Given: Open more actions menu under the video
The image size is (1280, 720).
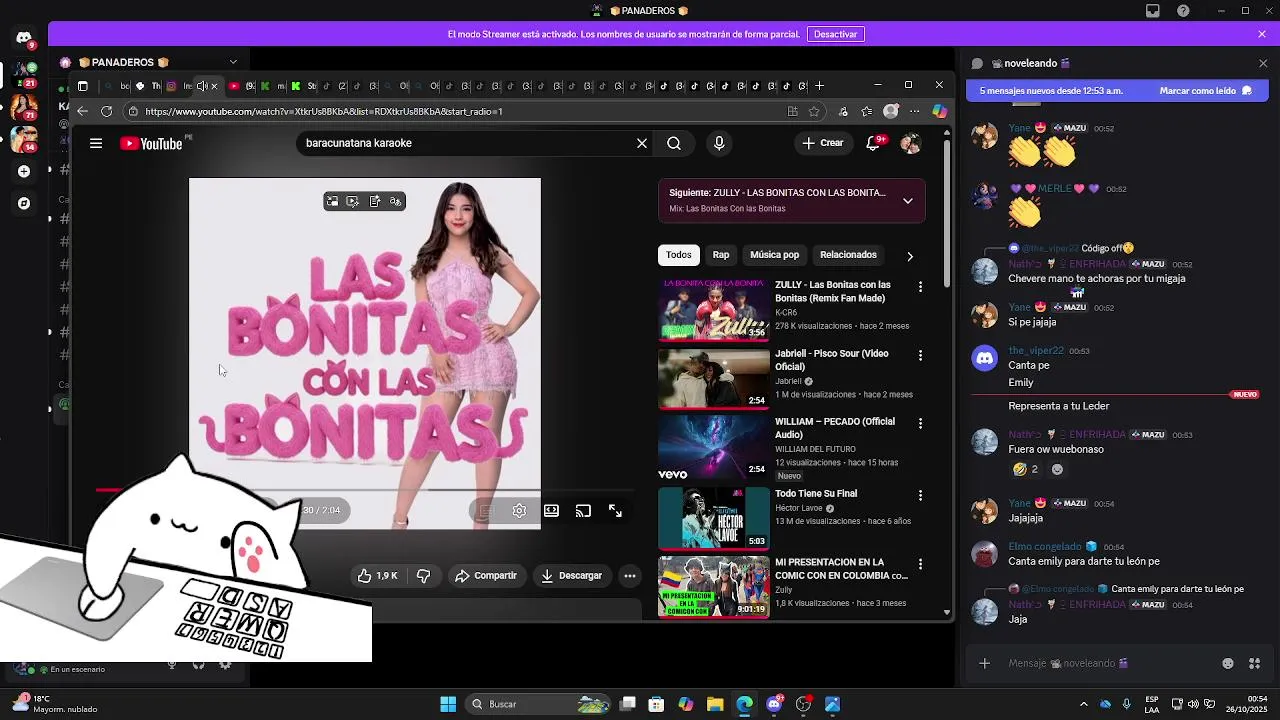Looking at the screenshot, I should pos(629,576).
